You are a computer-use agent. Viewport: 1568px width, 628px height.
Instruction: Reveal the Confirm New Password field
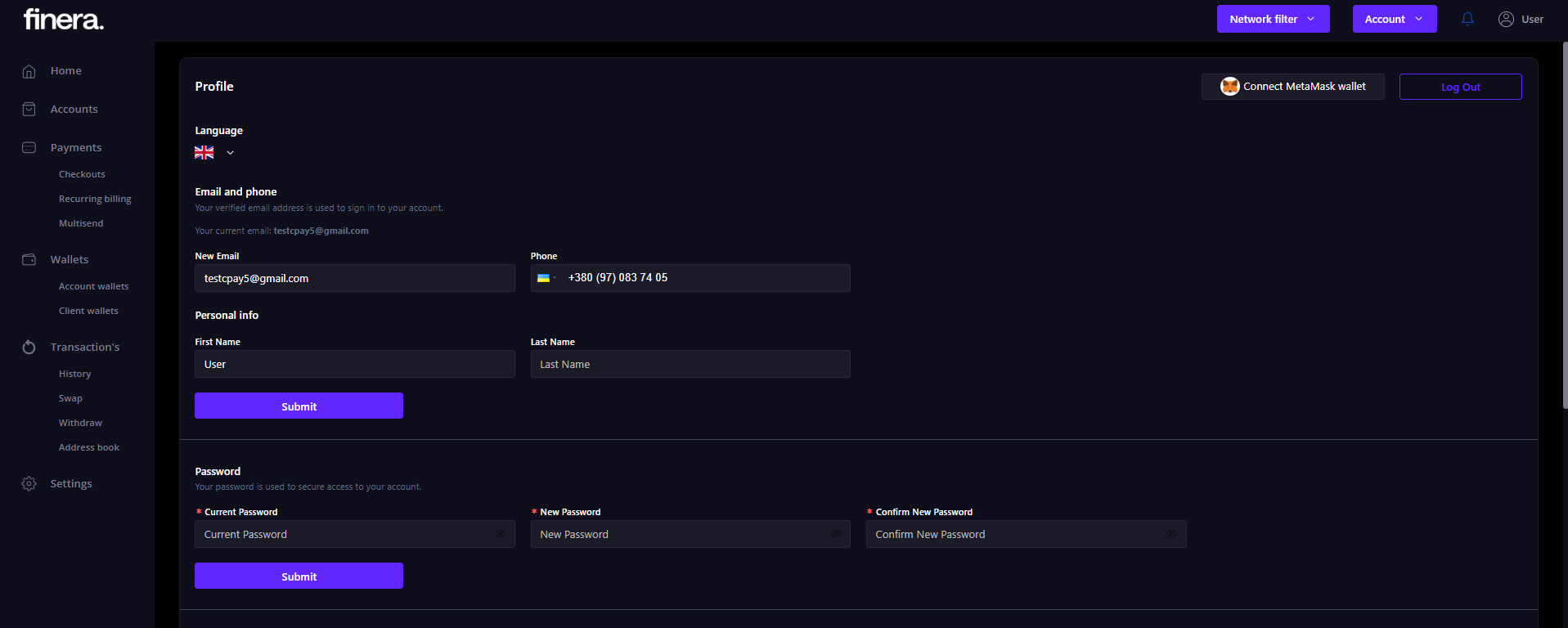pos(1171,534)
